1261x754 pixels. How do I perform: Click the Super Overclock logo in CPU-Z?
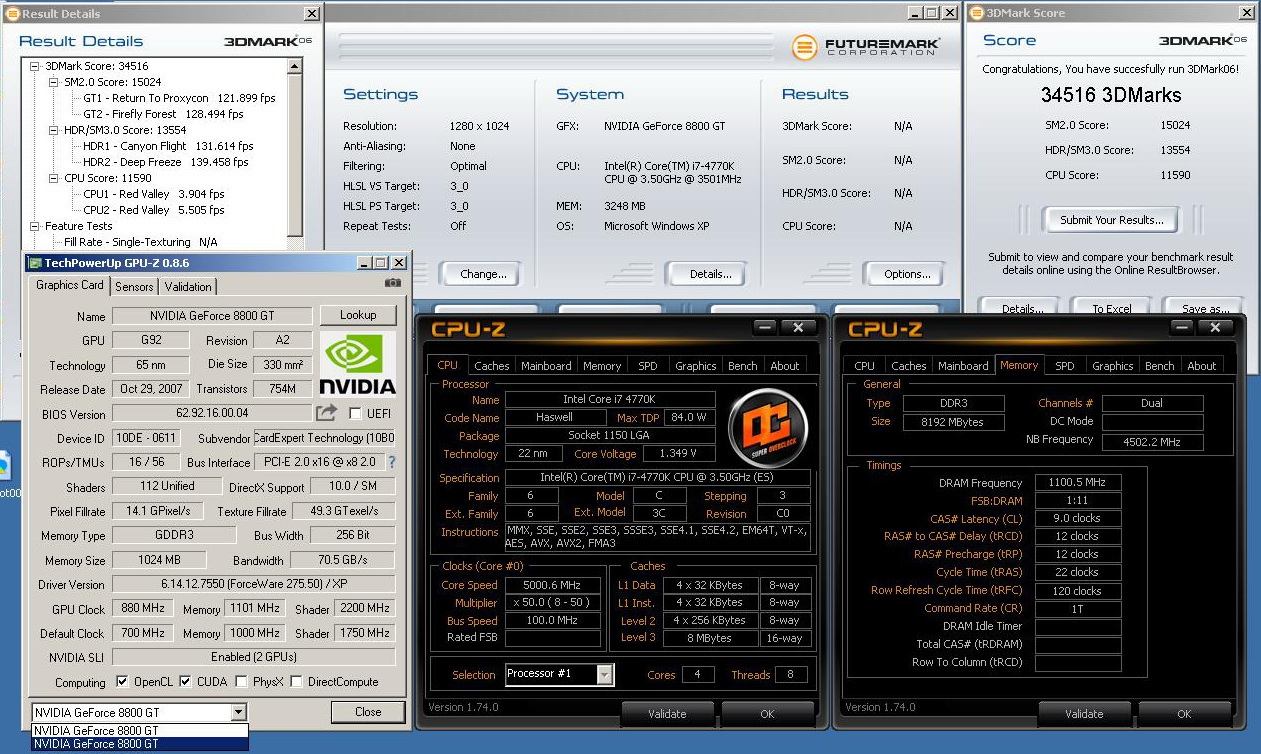(x=768, y=428)
